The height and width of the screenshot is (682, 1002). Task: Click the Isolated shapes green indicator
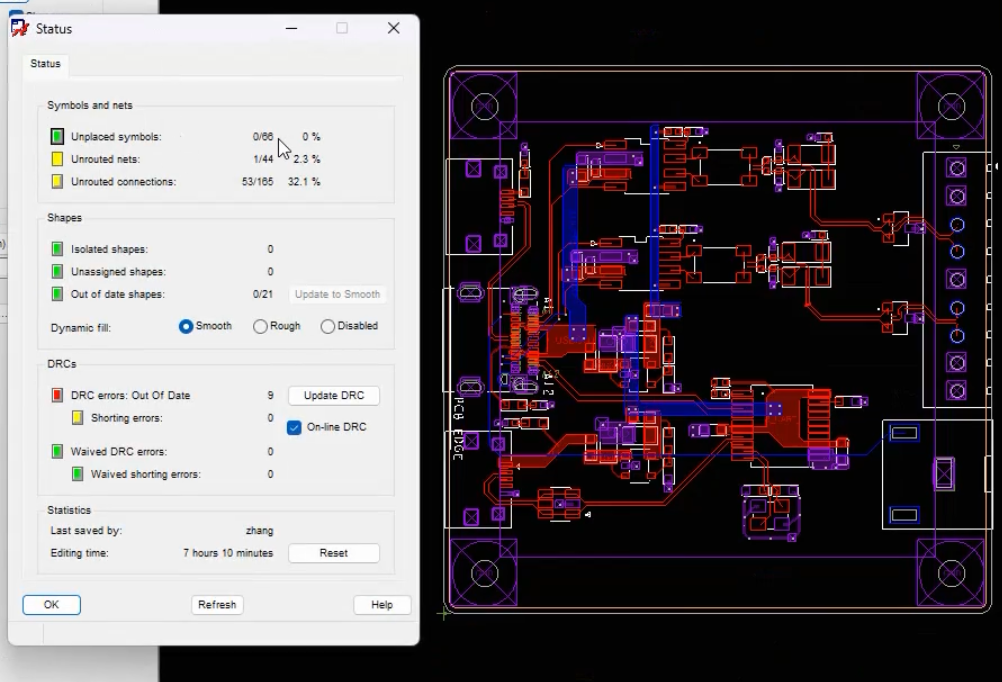(x=58, y=249)
